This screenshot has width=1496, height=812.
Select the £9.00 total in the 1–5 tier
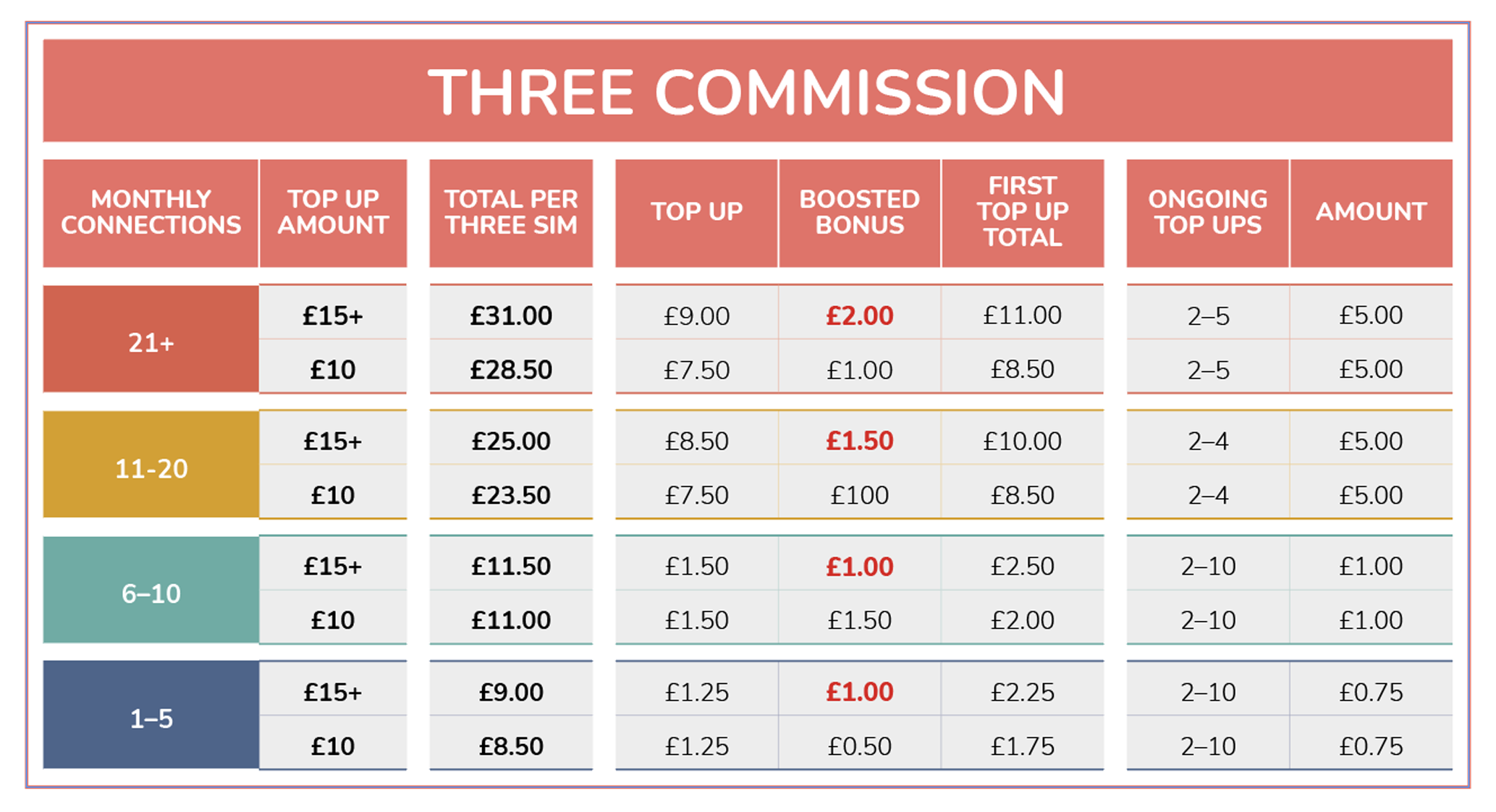pos(511,693)
